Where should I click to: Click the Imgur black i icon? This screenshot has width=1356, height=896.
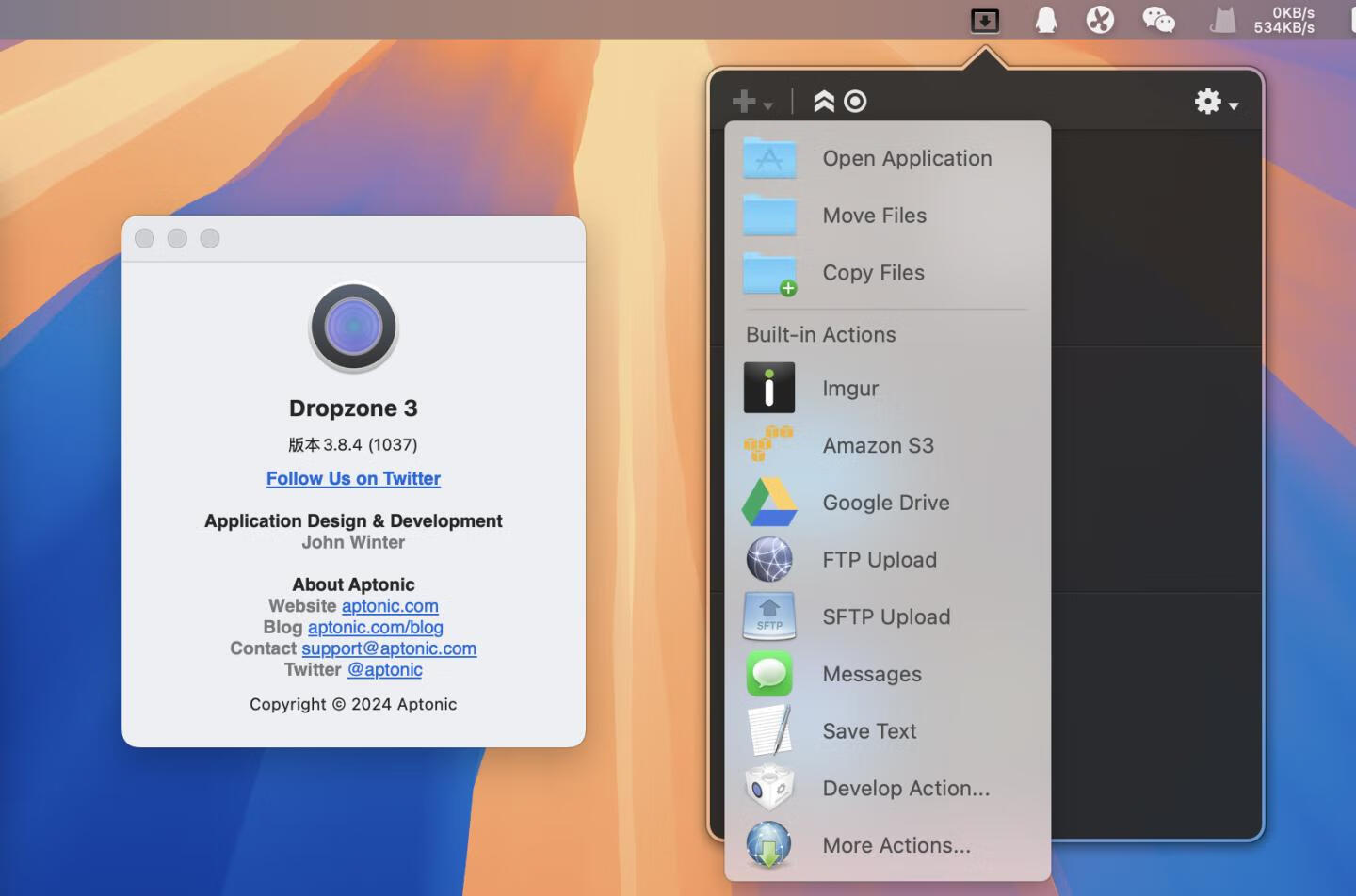coord(769,388)
